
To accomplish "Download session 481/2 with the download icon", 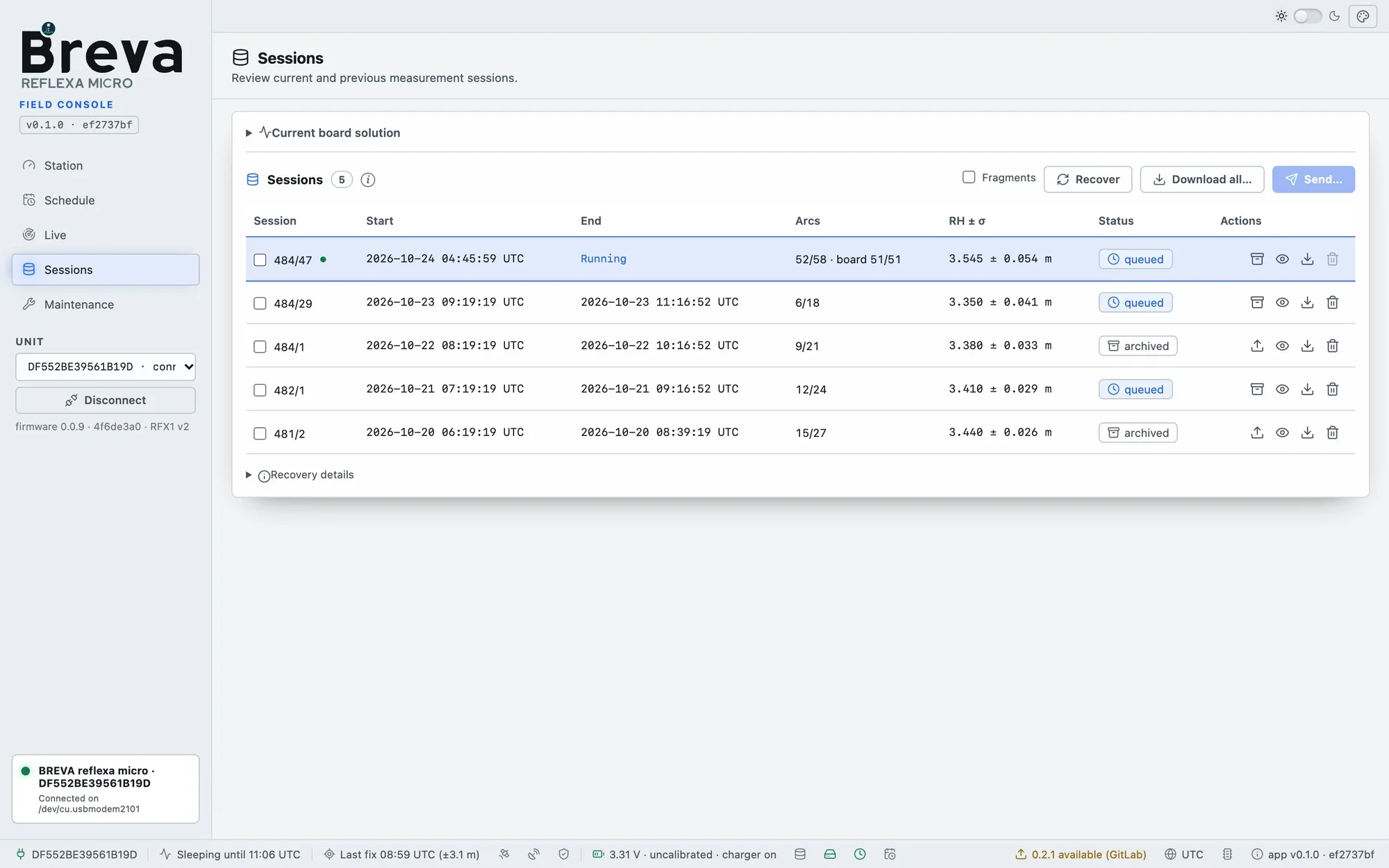I will click(x=1307, y=433).
